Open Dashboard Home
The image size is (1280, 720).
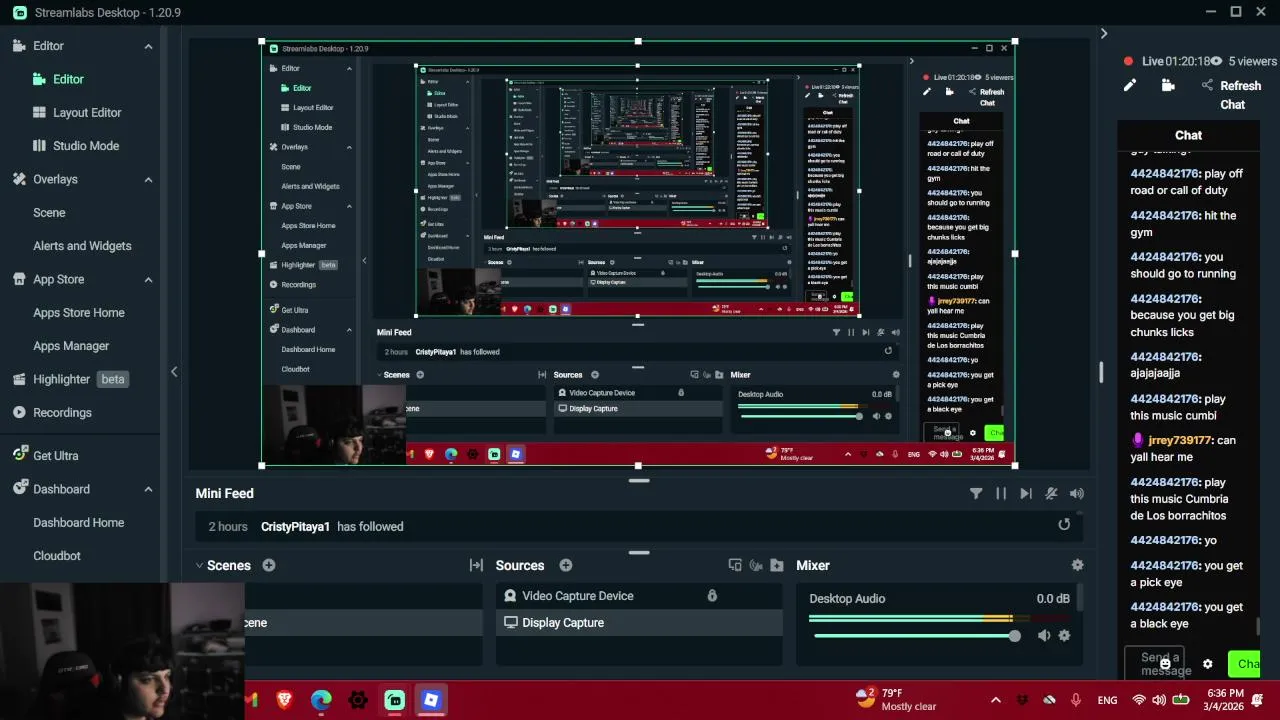[78, 522]
